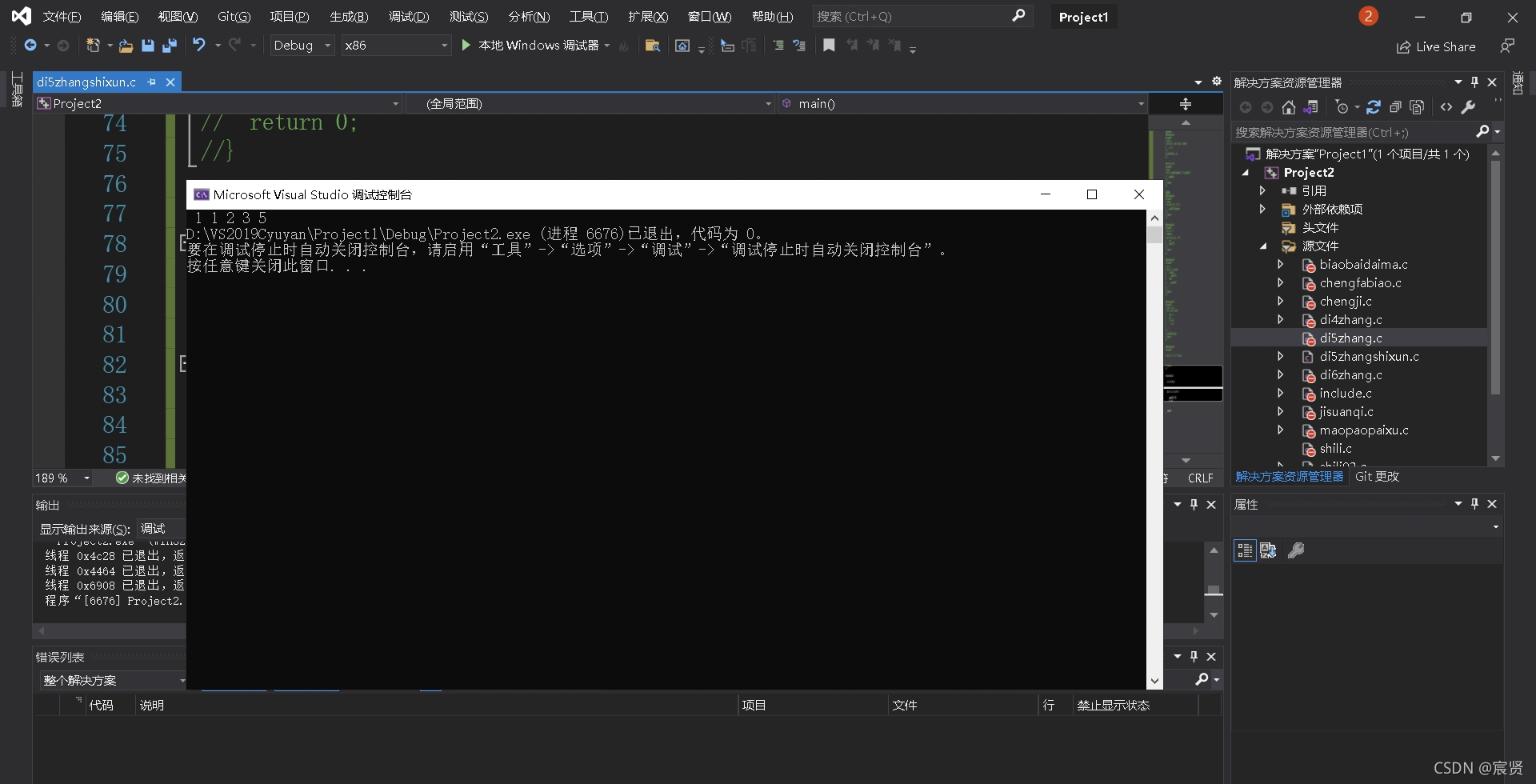The height and width of the screenshot is (784, 1536).
Task: Click the Open File folder icon
Action: (126, 46)
